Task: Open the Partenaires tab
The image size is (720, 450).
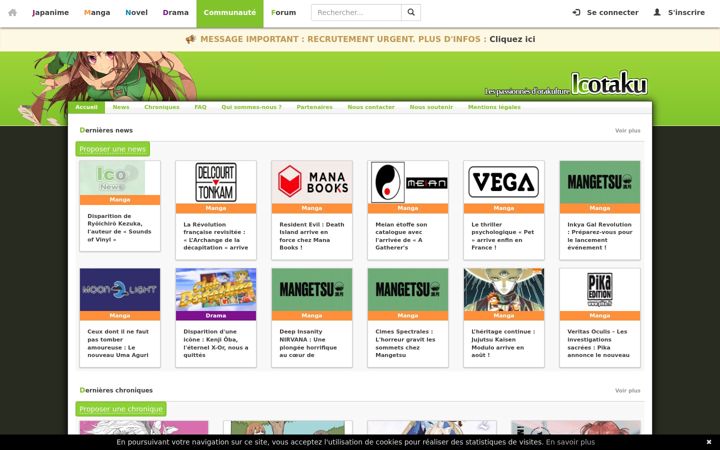Action: coord(315,107)
